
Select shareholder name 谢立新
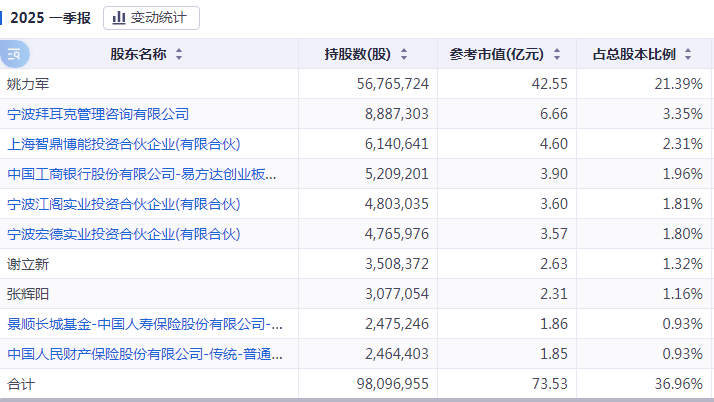(x=28, y=264)
